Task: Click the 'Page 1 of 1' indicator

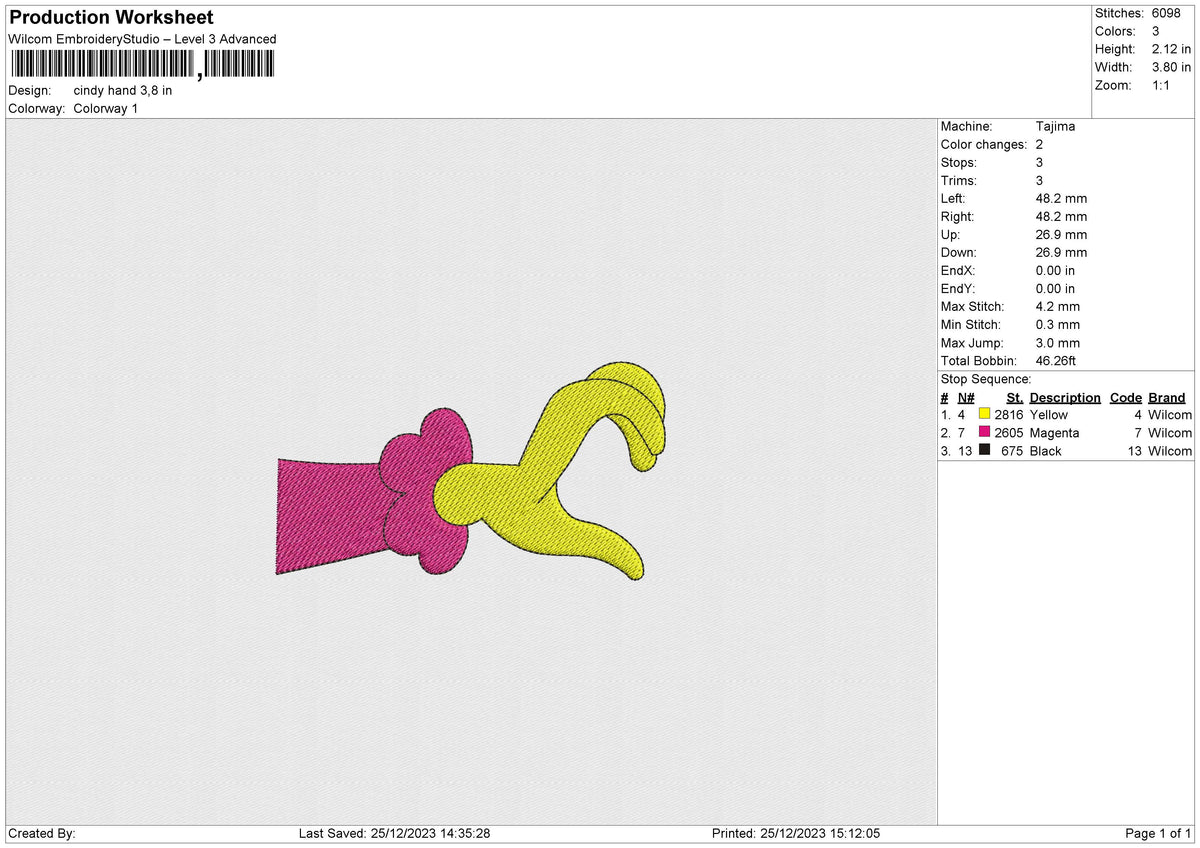Action: pos(1158,834)
